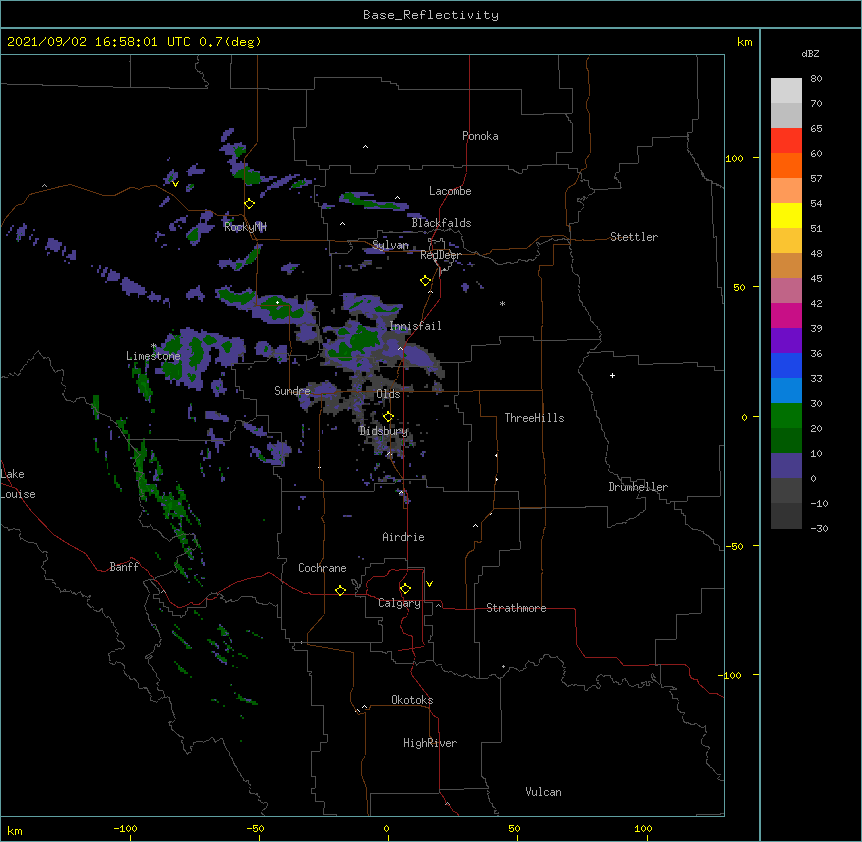Click the 65 value on dBZ legend
Viewport: 862px width, 842px height.
click(x=816, y=129)
